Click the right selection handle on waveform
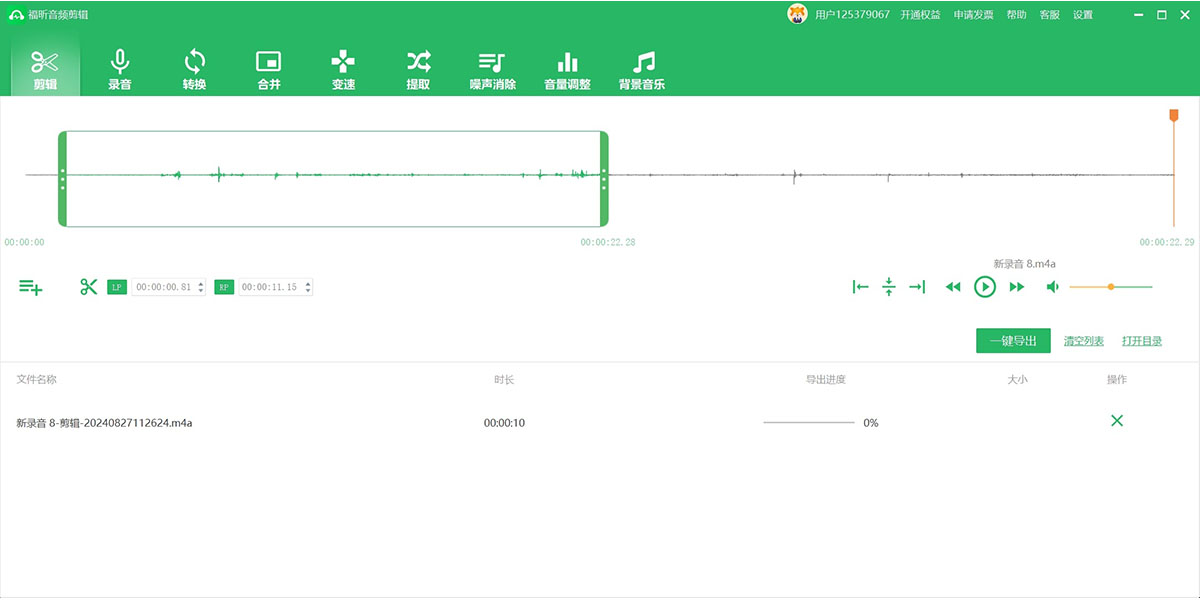Screen dimensions: 1200x600 pyautogui.click(x=604, y=179)
